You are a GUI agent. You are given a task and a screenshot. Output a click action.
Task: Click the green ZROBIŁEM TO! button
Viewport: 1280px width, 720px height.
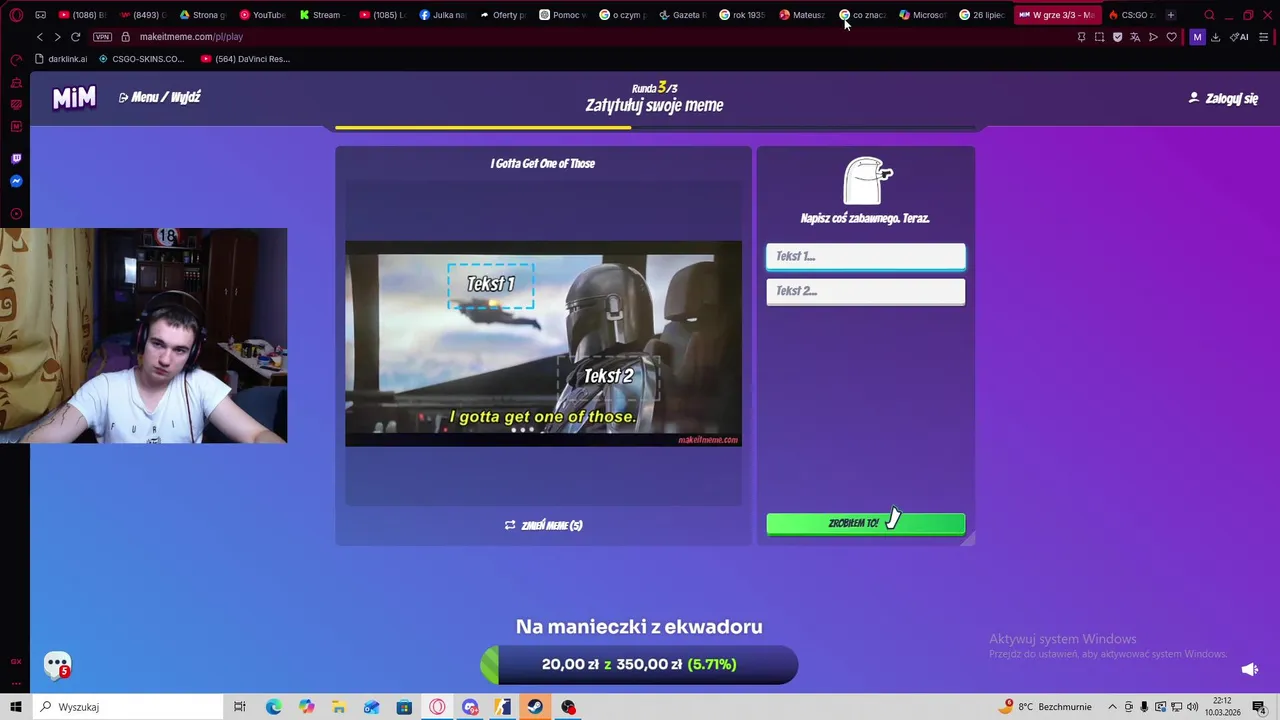pyautogui.click(x=866, y=523)
